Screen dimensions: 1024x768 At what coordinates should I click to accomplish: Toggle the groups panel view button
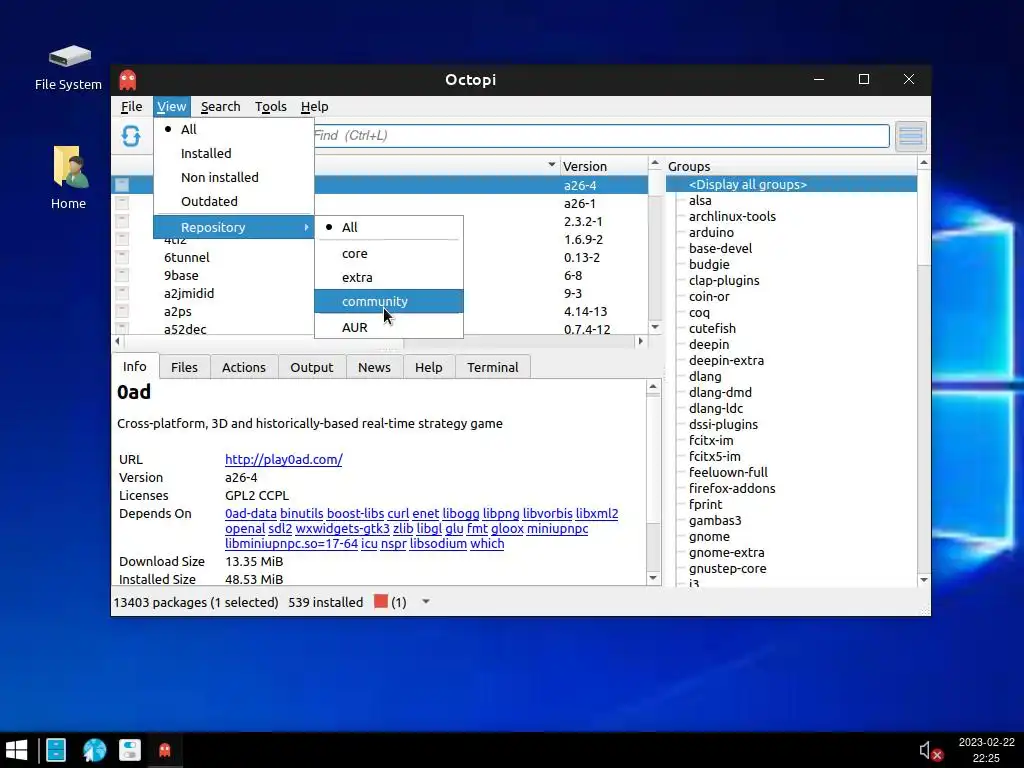tap(910, 136)
